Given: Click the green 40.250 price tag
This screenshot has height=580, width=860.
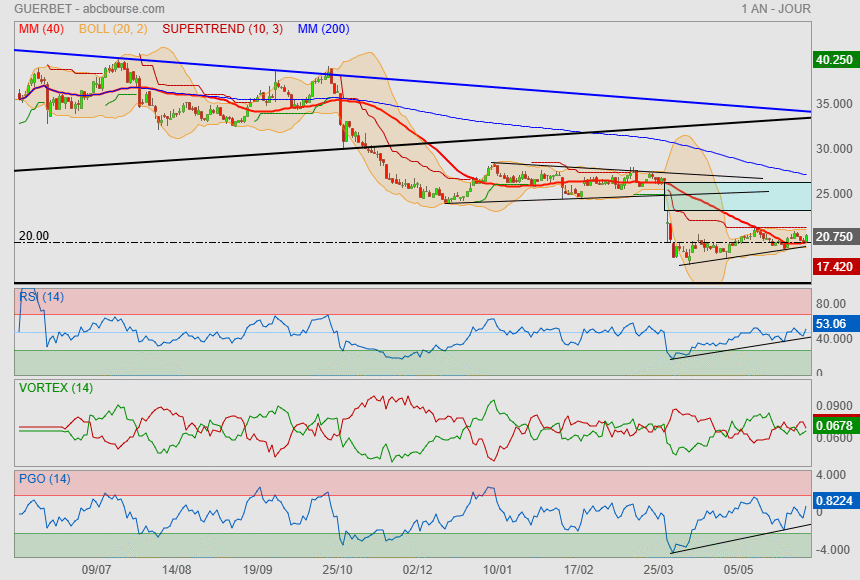Looking at the screenshot, I should click(x=834, y=60).
